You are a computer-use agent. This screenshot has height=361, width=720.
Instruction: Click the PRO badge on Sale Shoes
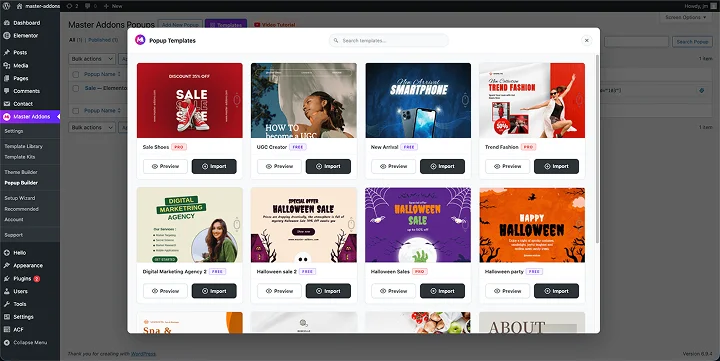(179, 147)
